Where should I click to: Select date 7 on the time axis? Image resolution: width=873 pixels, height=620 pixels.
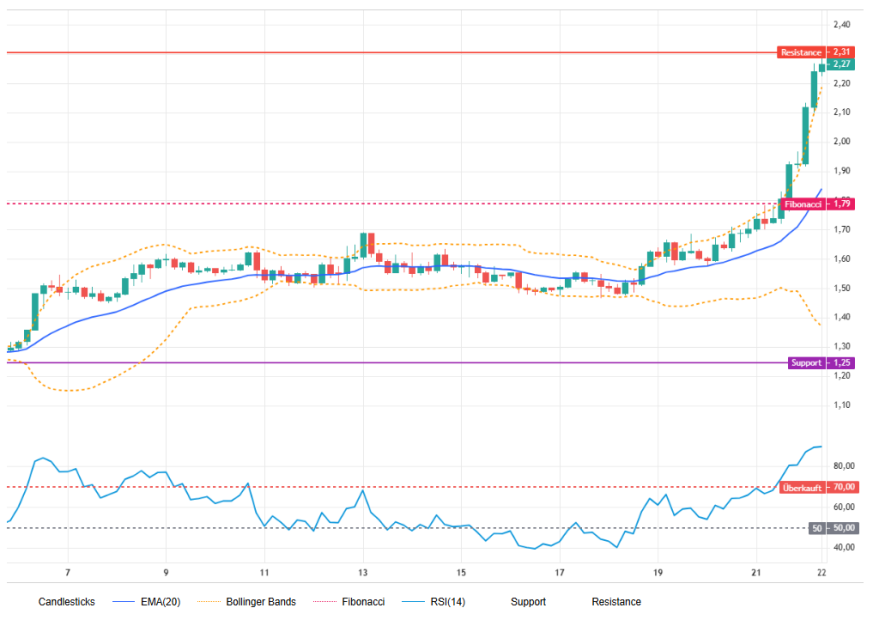pyautogui.click(x=68, y=573)
